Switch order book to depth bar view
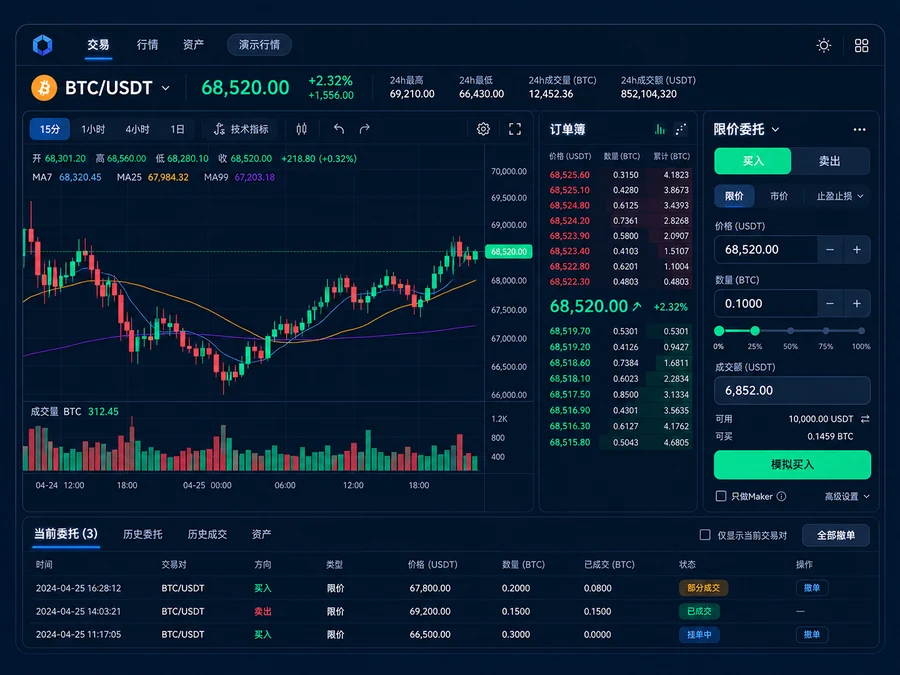Image resolution: width=900 pixels, height=675 pixels. (x=660, y=129)
